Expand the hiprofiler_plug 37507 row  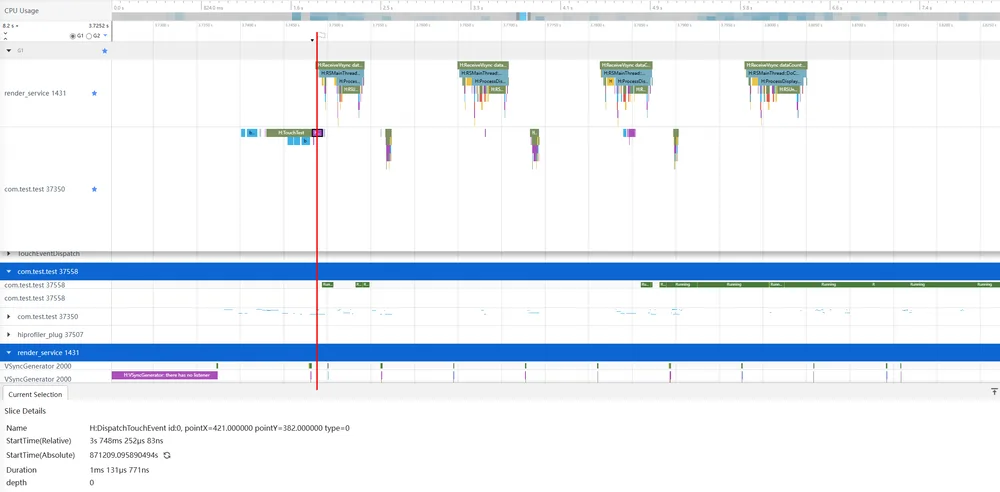[x=8, y=334]
